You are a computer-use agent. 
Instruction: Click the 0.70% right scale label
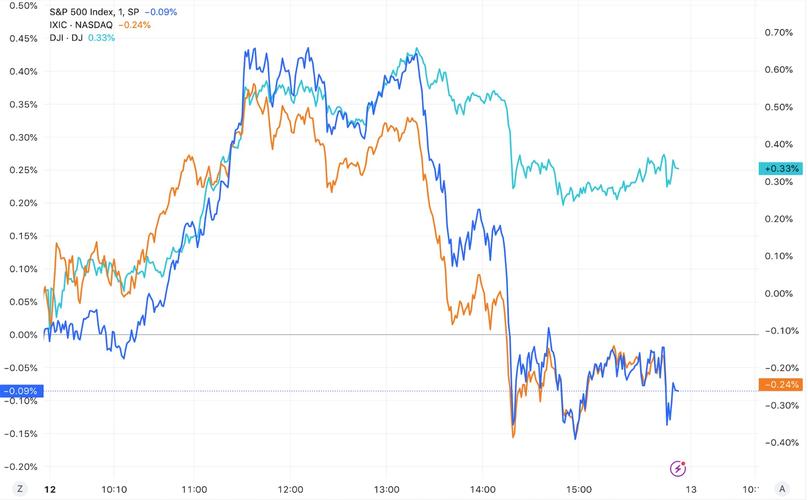779,32
